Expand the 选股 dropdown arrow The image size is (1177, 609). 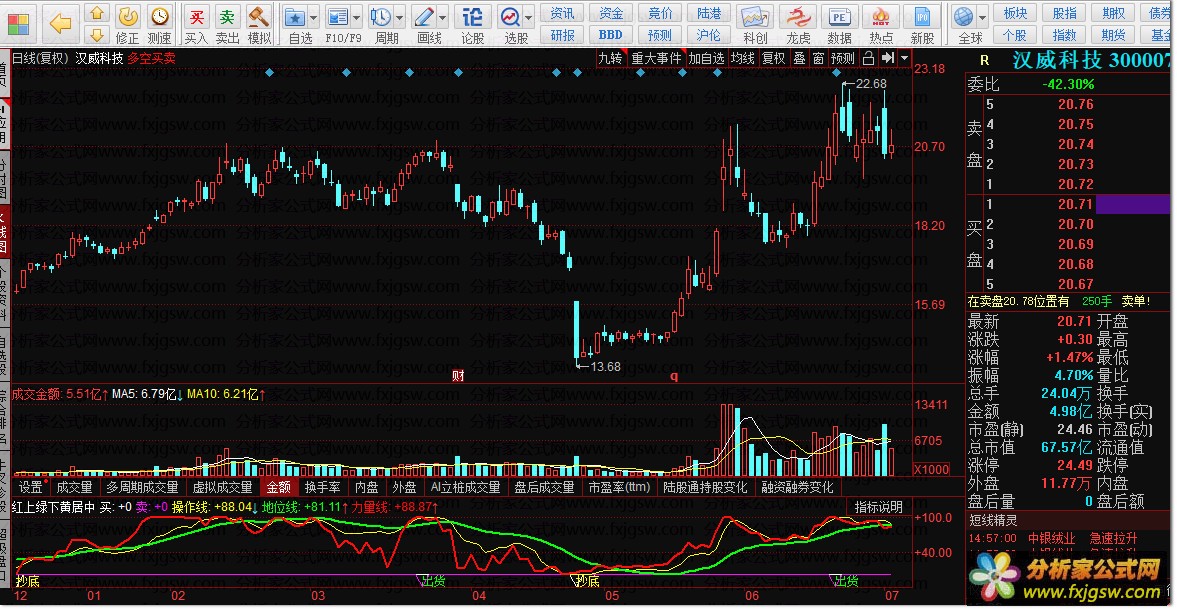click(529, 17)
